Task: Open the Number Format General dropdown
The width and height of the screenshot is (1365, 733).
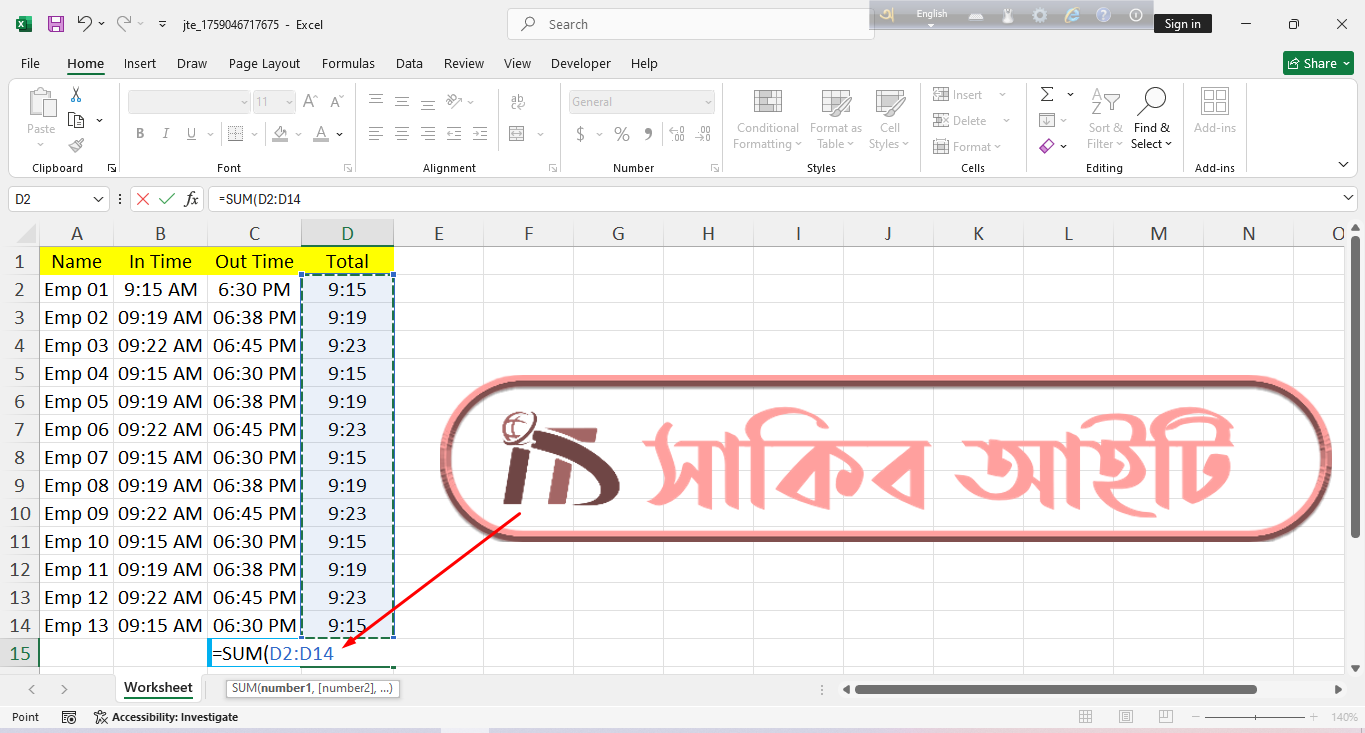Action: 708,102
